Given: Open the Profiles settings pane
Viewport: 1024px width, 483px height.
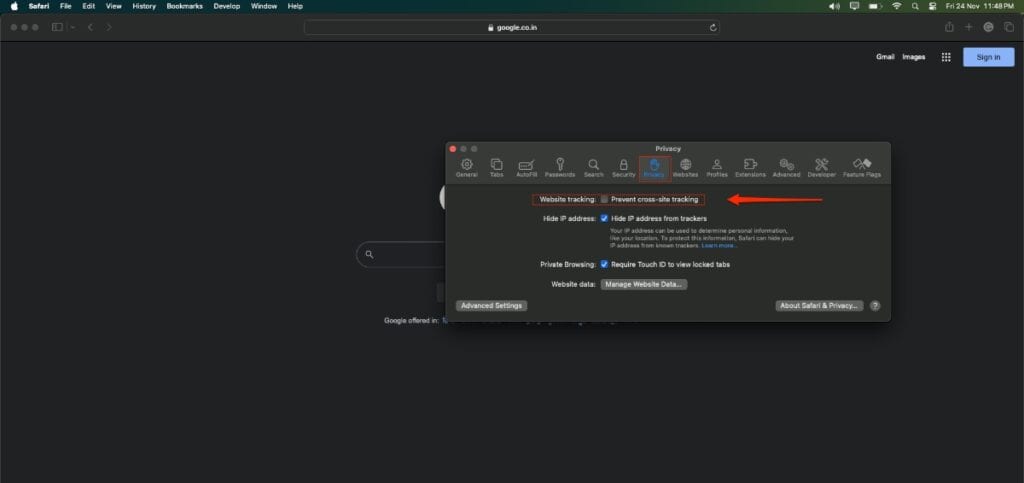Looking at the screenshot, I should click(x=716, y=168).
